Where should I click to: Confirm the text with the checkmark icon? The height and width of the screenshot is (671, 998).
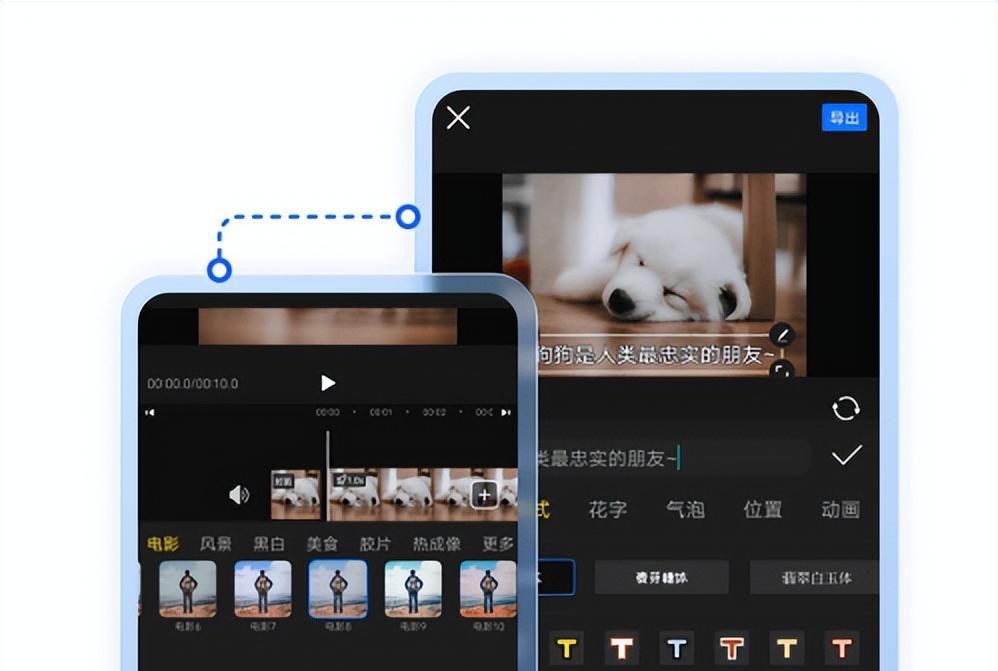tap(847, 455)
